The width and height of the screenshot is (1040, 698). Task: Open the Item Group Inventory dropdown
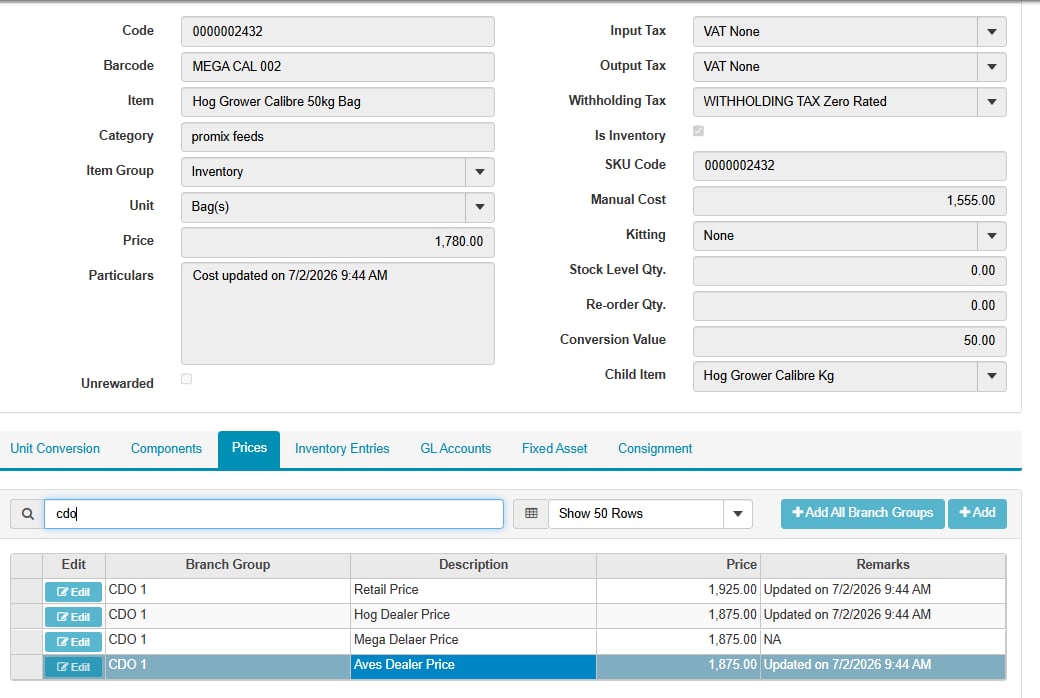(x=480, y=172)
